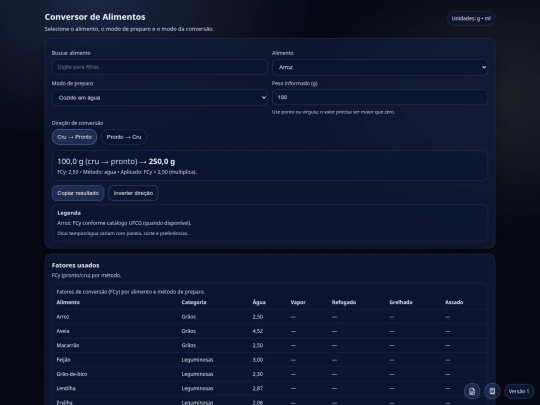
Task: Click the Vapor column header
Action: pos(298,302)
